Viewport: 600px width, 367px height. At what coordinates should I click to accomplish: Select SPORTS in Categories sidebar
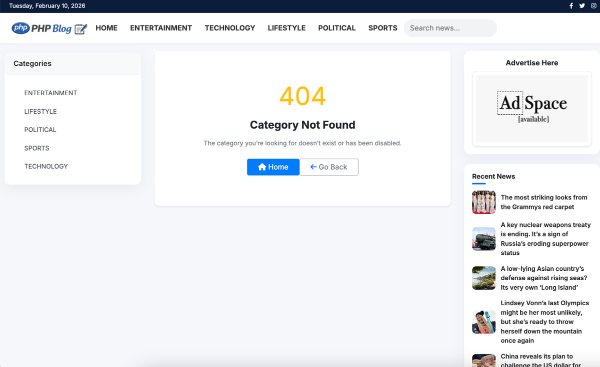pyautogui.click(x=37, y=148)
